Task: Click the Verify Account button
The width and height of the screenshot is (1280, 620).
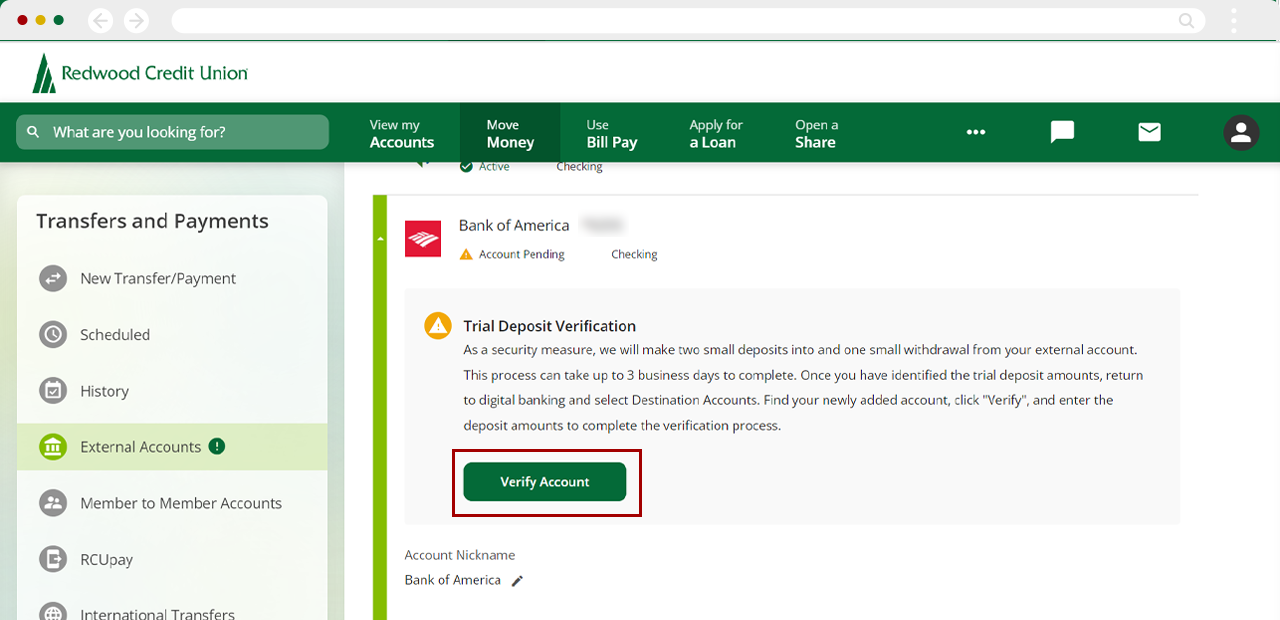Action: tap(545, 482)
